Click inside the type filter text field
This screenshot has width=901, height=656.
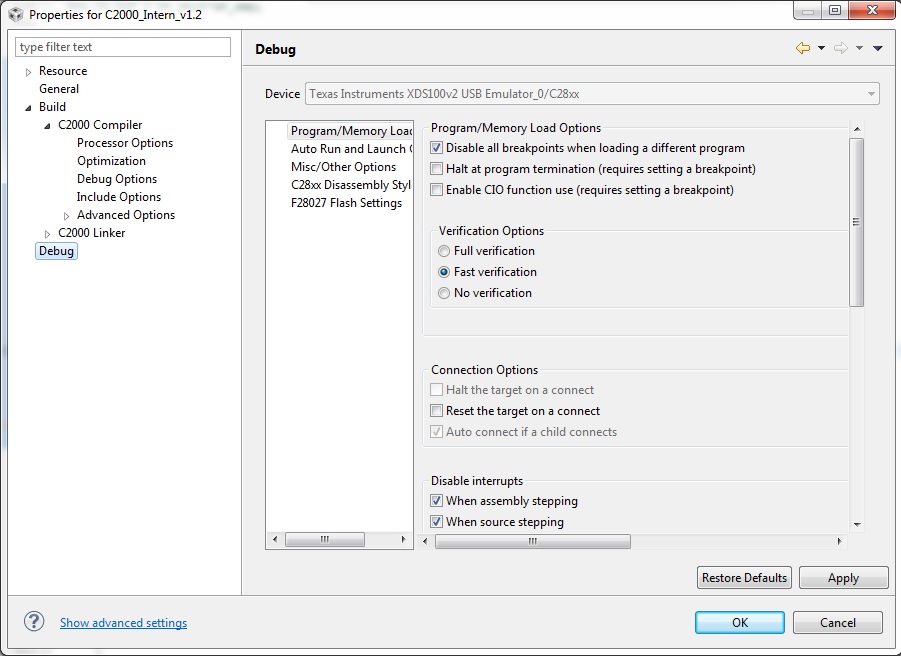click(120, 46)
